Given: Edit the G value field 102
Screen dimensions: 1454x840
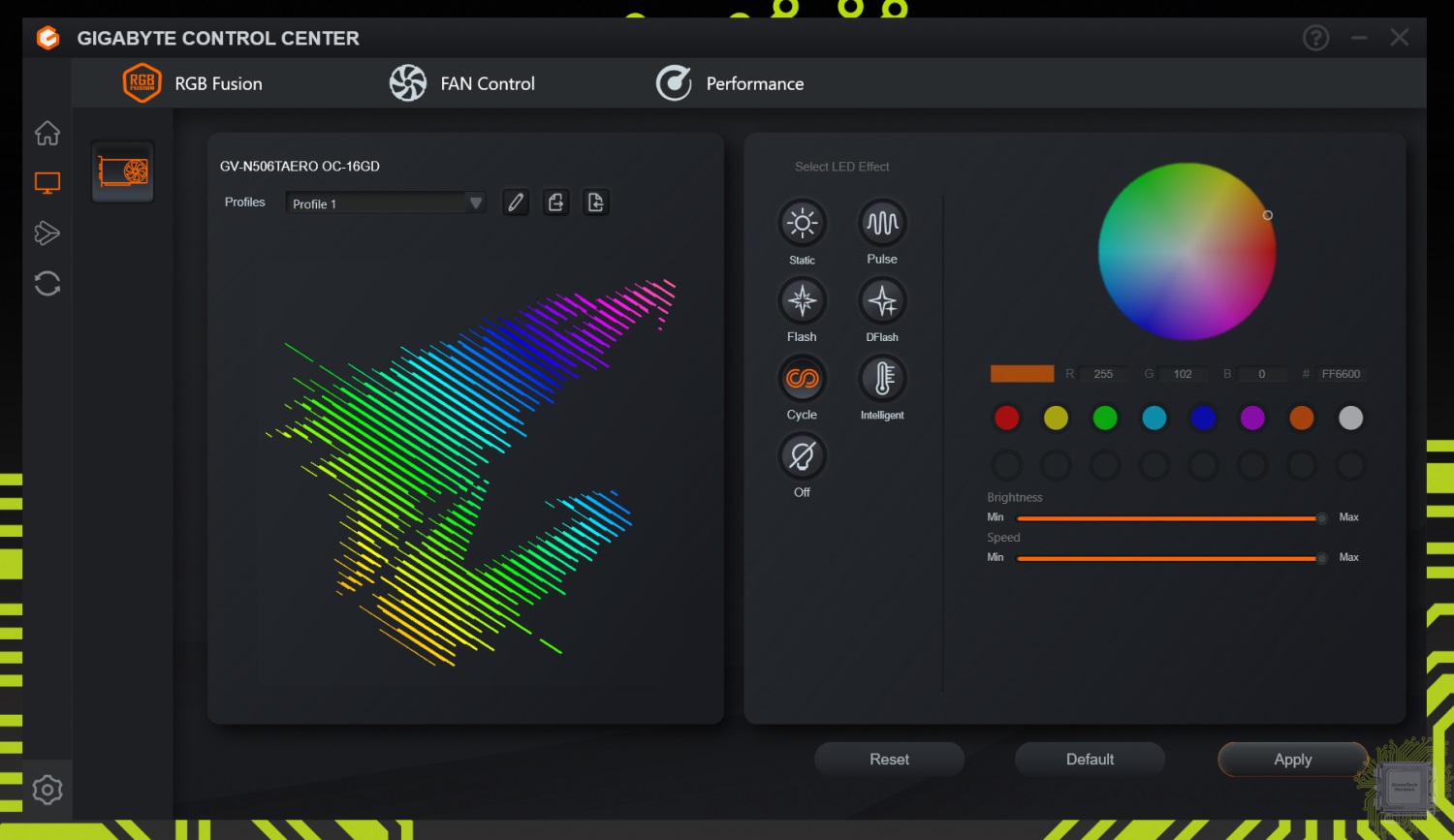Looking at the screenshot, I should (x=1183, y=374).
